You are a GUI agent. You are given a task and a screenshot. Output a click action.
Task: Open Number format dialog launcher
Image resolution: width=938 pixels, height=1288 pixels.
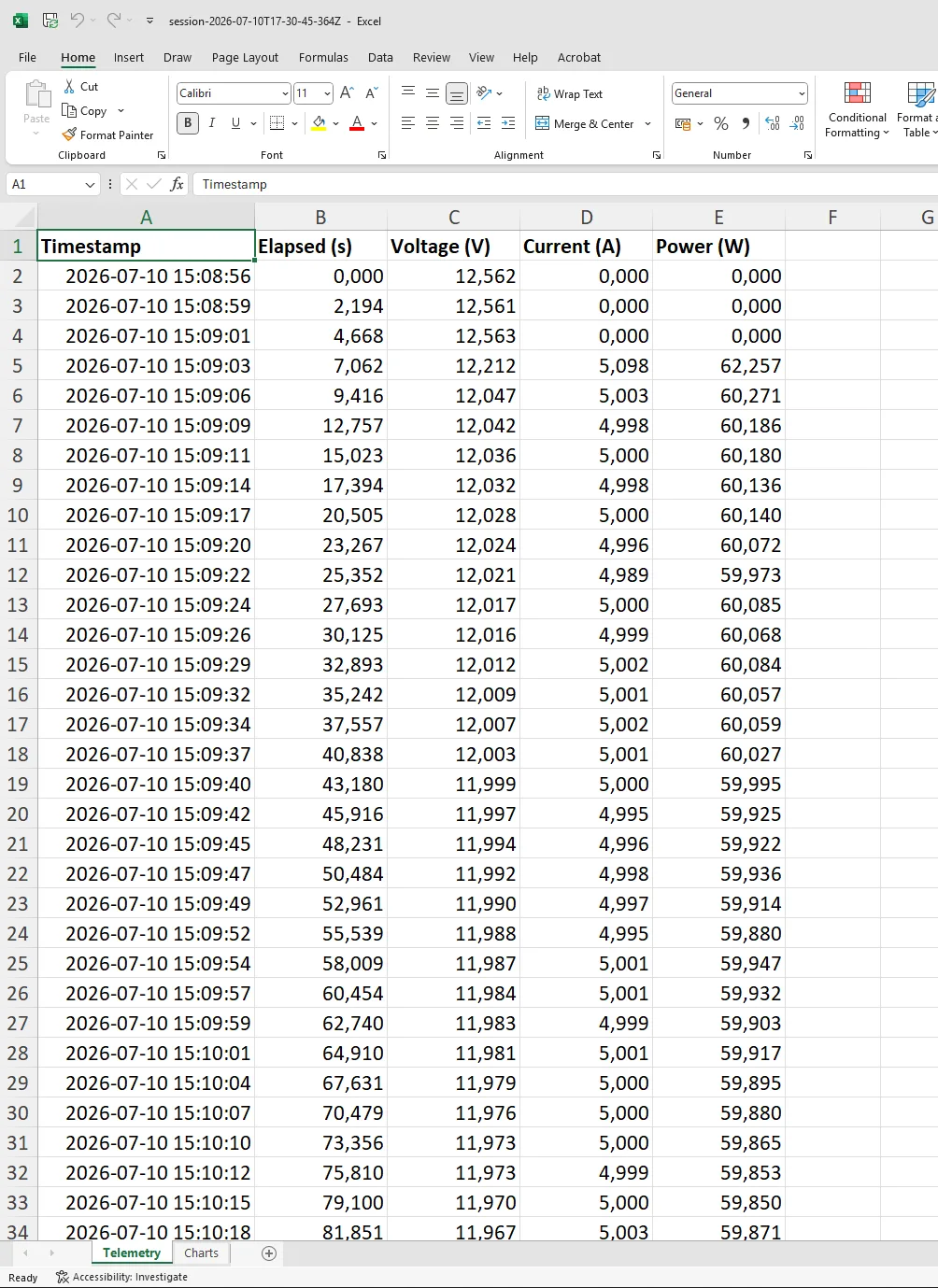(x=808, y=155)
